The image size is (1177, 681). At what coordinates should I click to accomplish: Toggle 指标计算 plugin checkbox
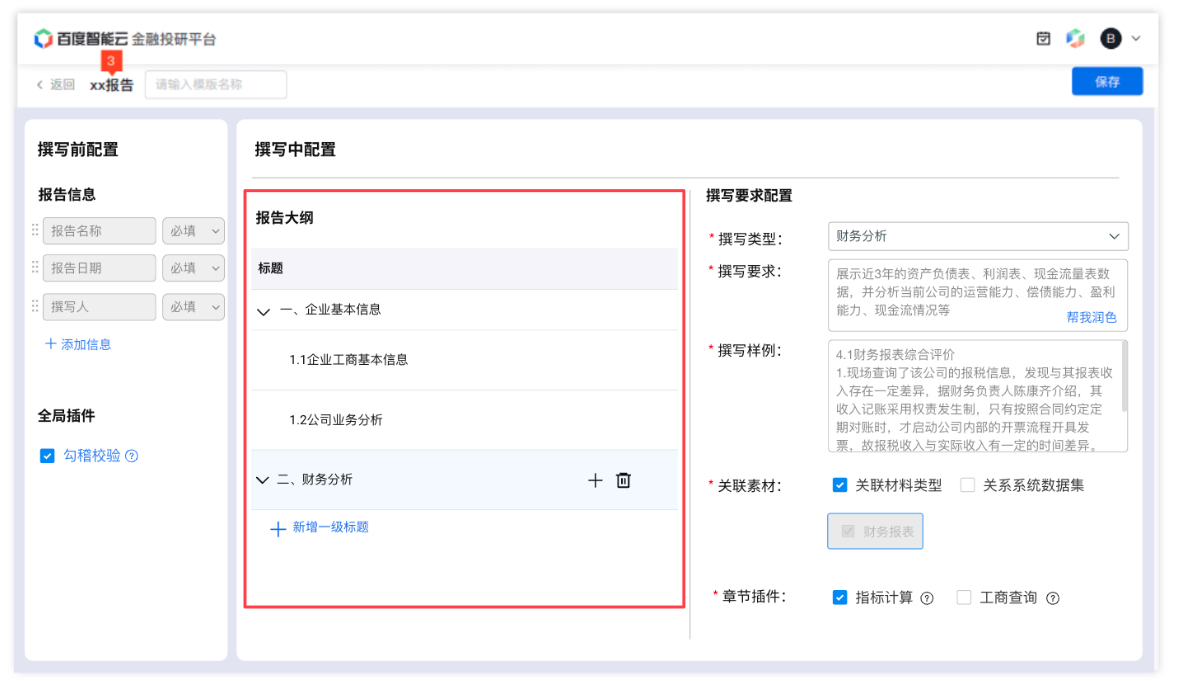tap(840, 598)
